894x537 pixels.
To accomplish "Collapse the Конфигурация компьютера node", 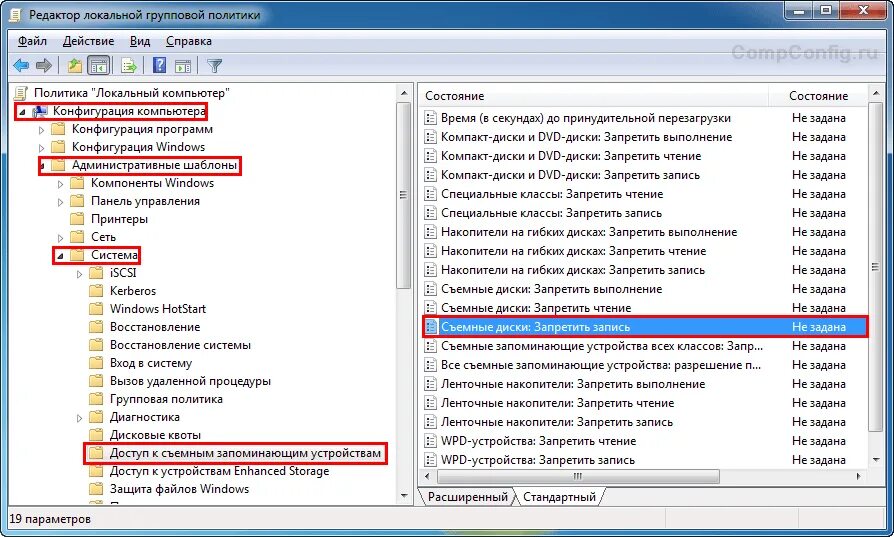I will click(x=22, y=112).
